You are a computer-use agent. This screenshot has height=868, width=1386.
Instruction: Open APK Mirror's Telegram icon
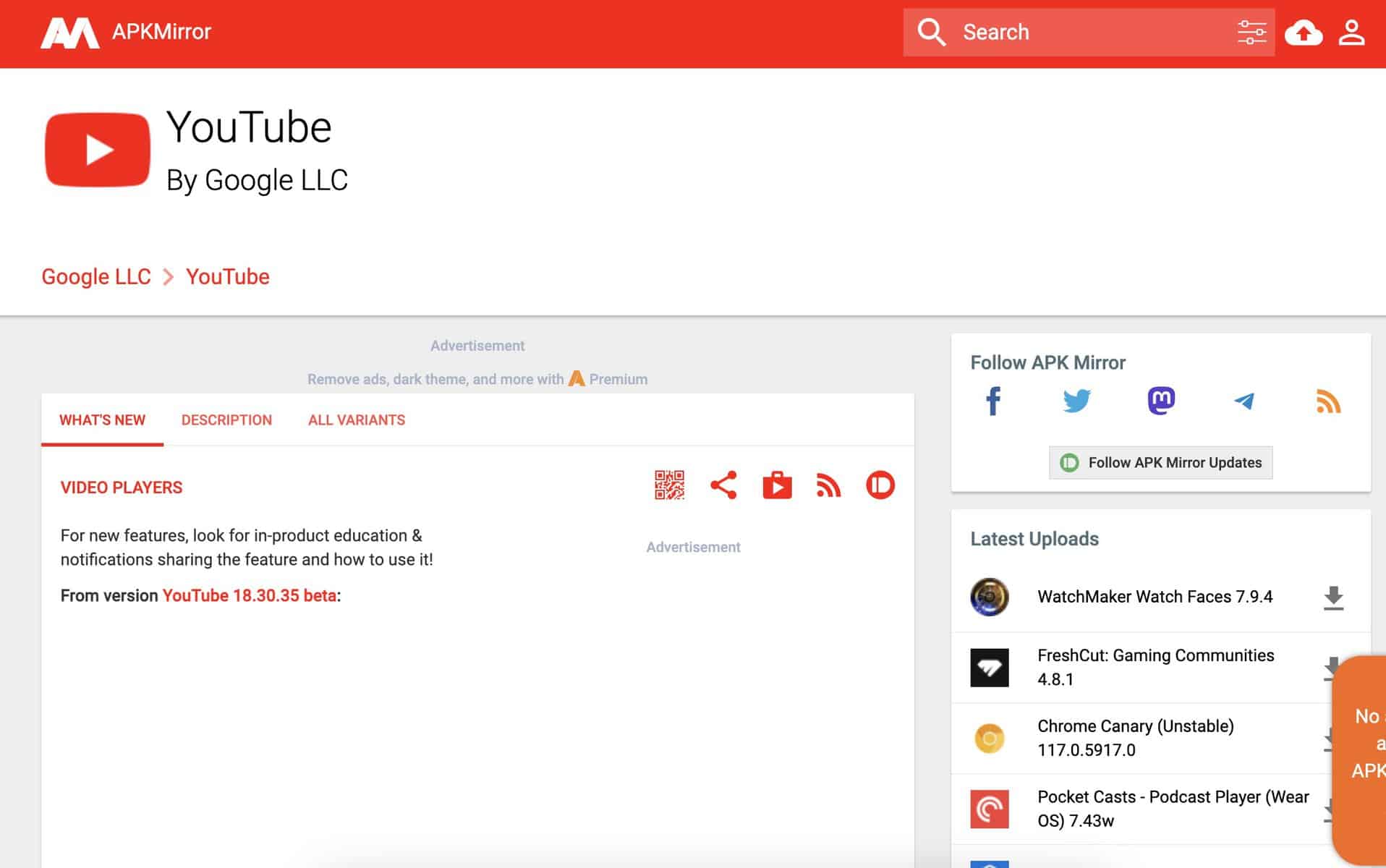1244,401
